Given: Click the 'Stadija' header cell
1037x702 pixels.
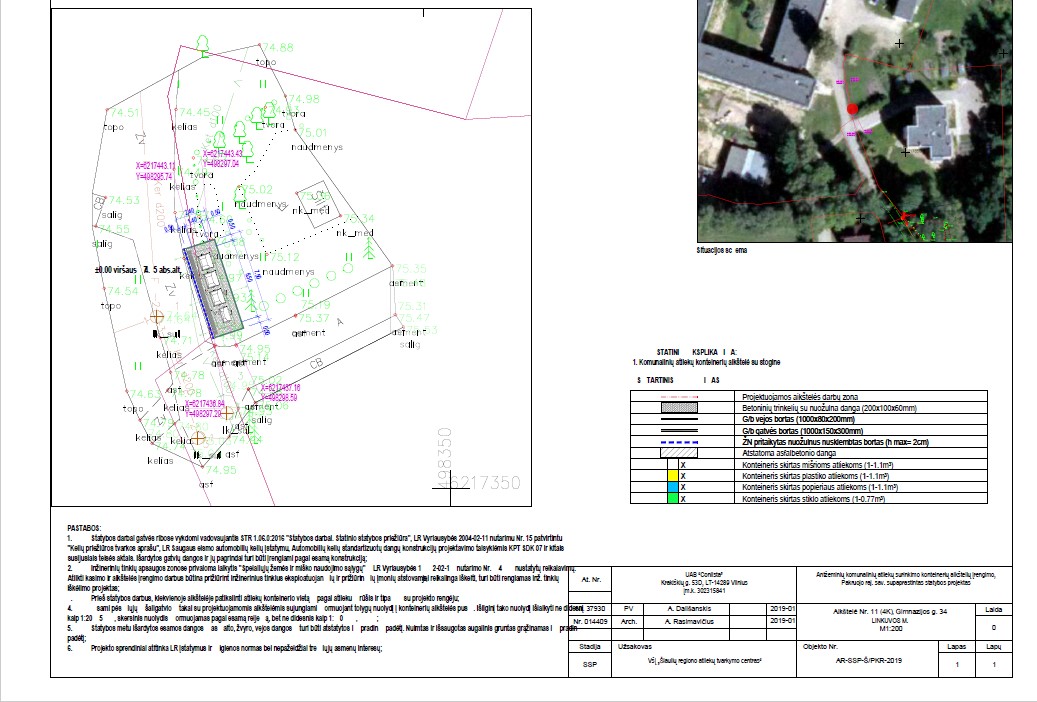Looking at the screenshot, I should pos(589,646).
